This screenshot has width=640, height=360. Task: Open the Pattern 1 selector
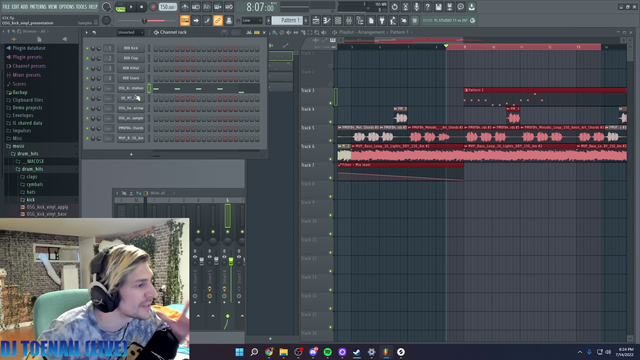click(288, 20)
